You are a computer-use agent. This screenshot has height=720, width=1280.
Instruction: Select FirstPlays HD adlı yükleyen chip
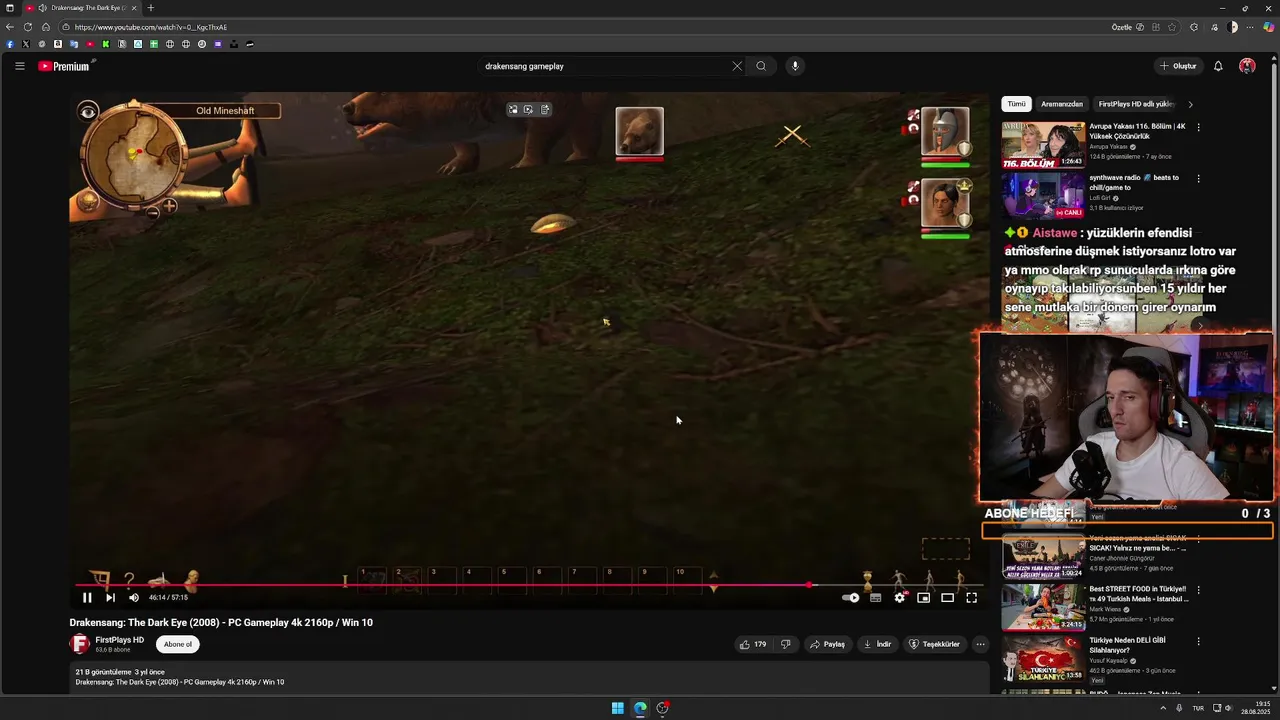click(x=1136, y=104)
